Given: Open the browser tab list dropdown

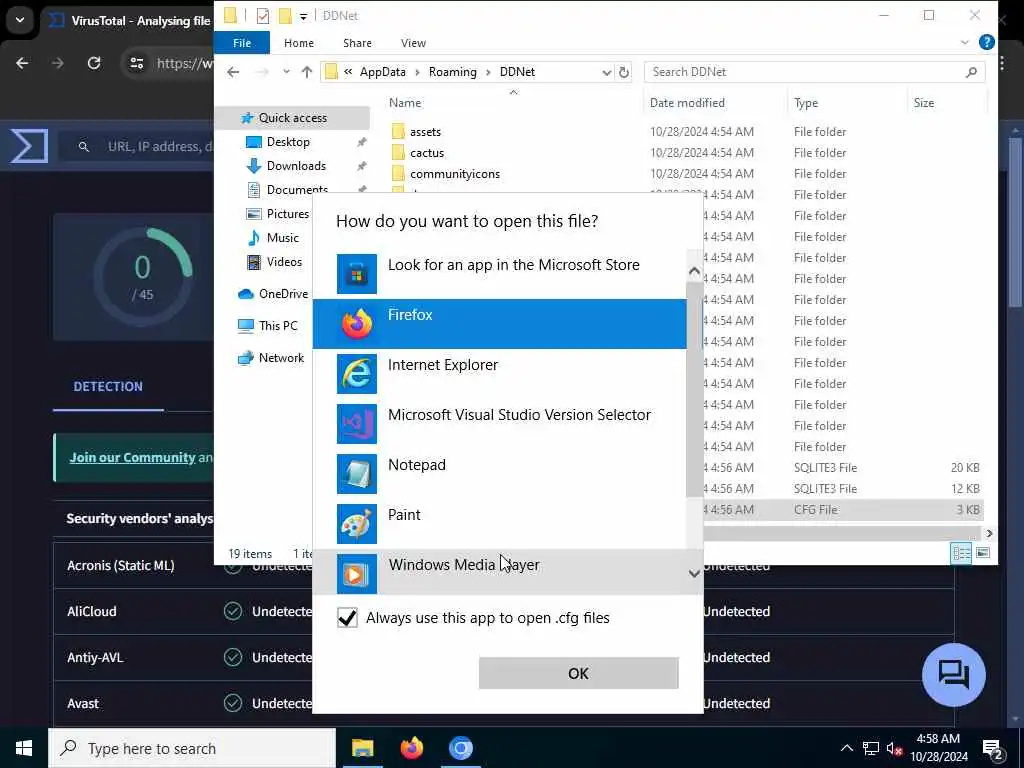Looking at the screenshot, I should coord(20,20).
